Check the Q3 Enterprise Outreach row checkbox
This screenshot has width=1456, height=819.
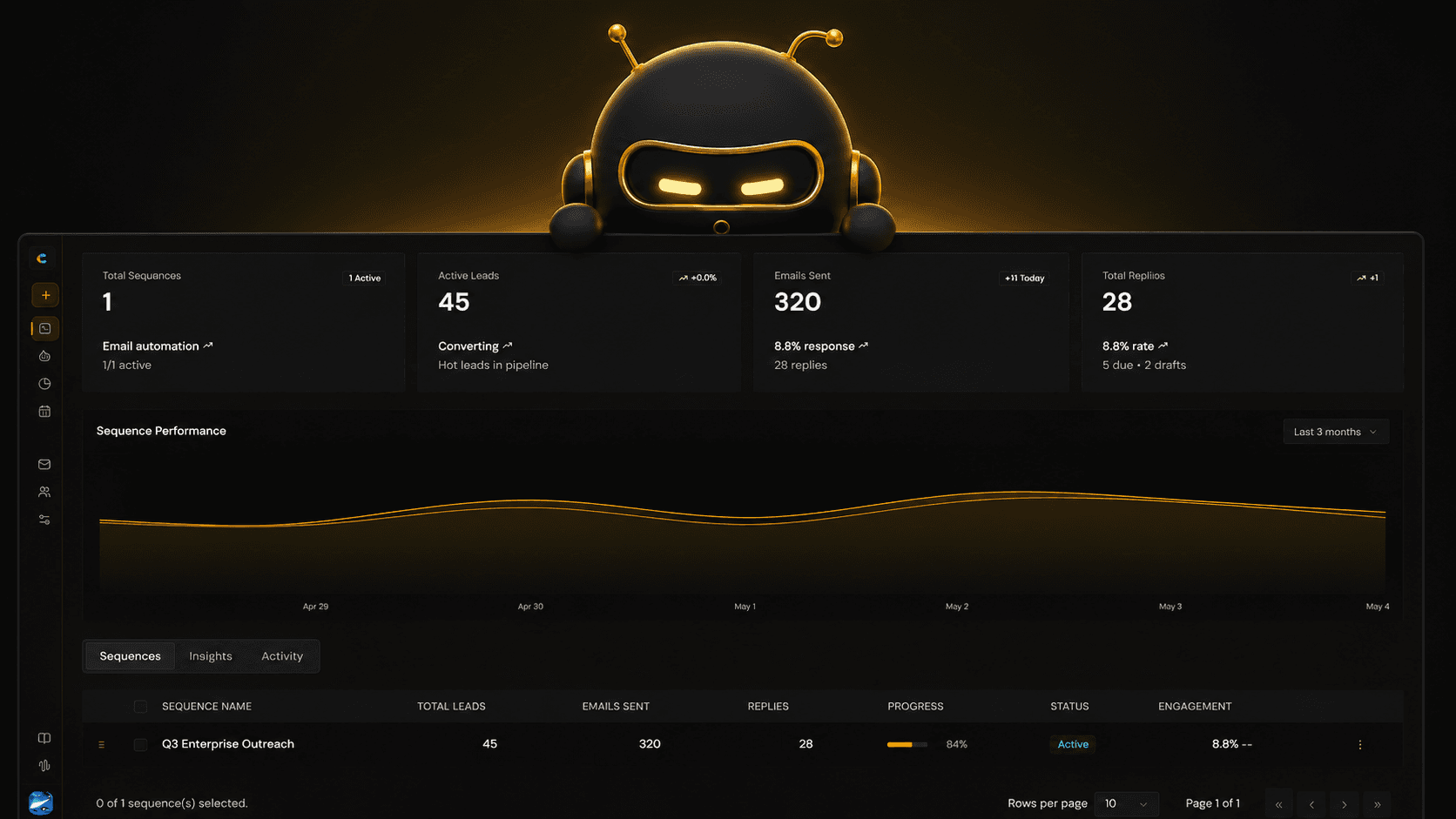click(140, 744)
